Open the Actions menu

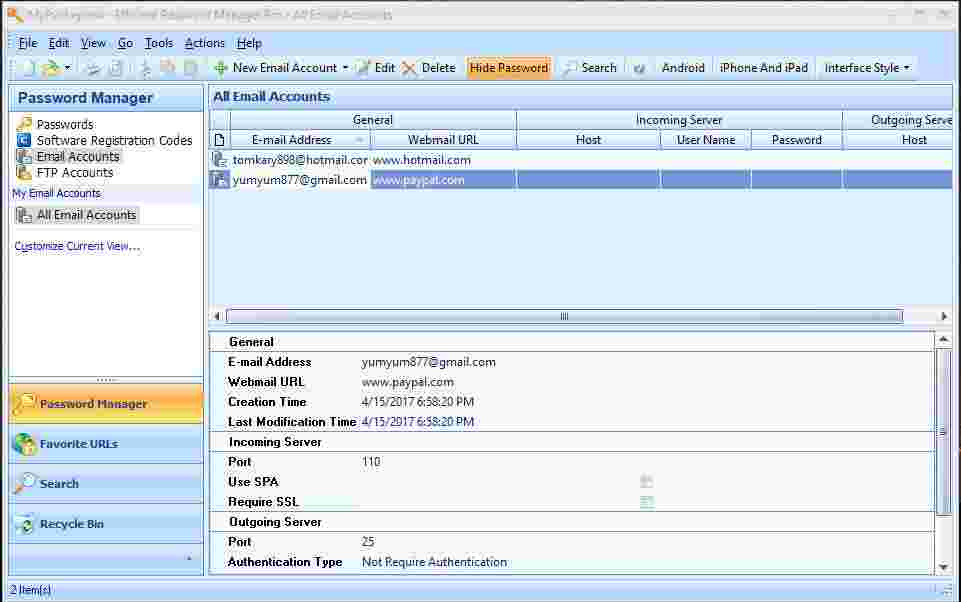click(204, 43)
